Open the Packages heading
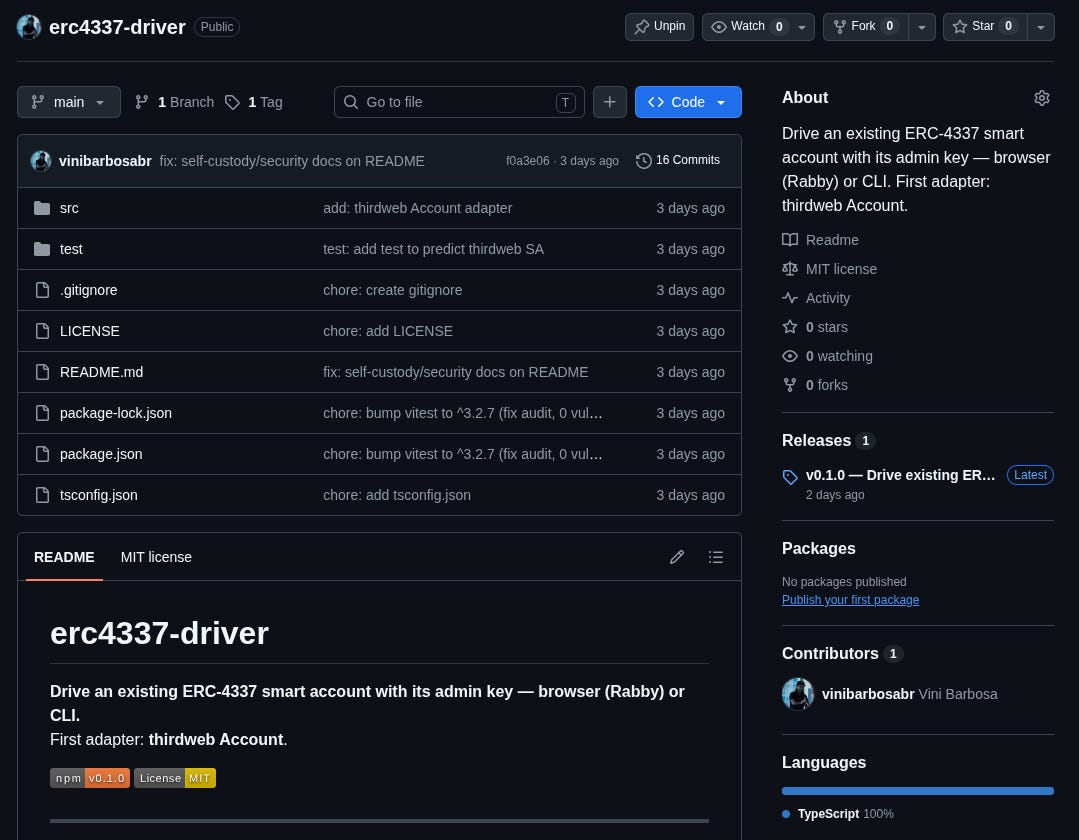The height and width of the screenshot is (840, 1079). tap(818, 548)
